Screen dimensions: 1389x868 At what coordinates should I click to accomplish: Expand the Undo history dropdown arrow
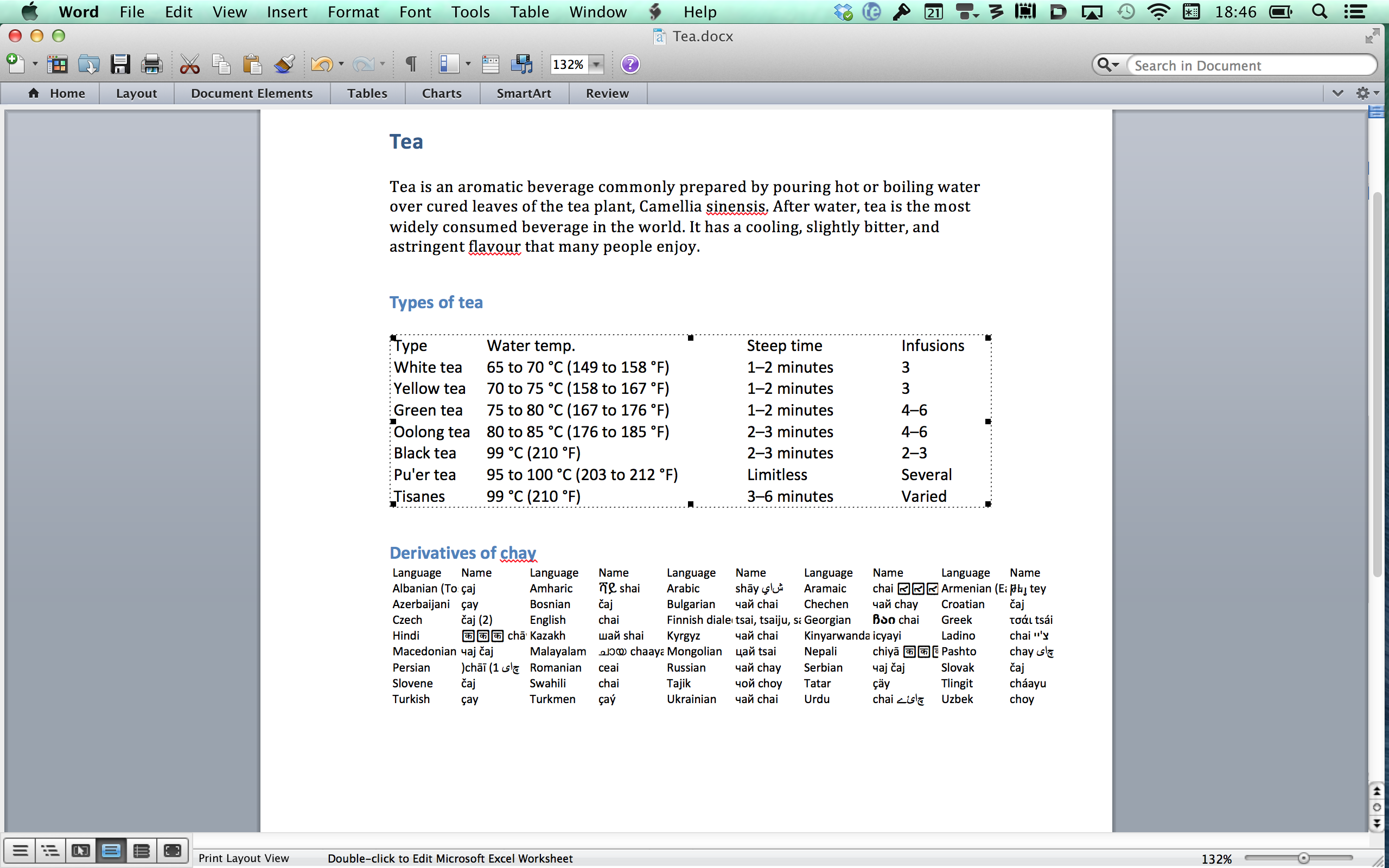click(x=341, y=65)
